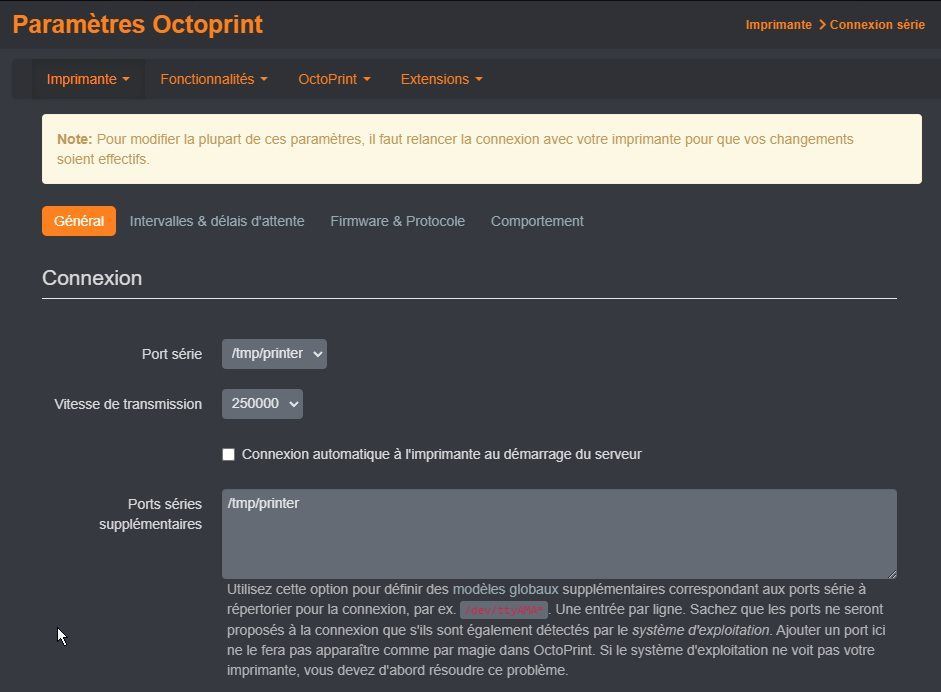Click the breadcrumb chevron separator icon

pos(822,25)
